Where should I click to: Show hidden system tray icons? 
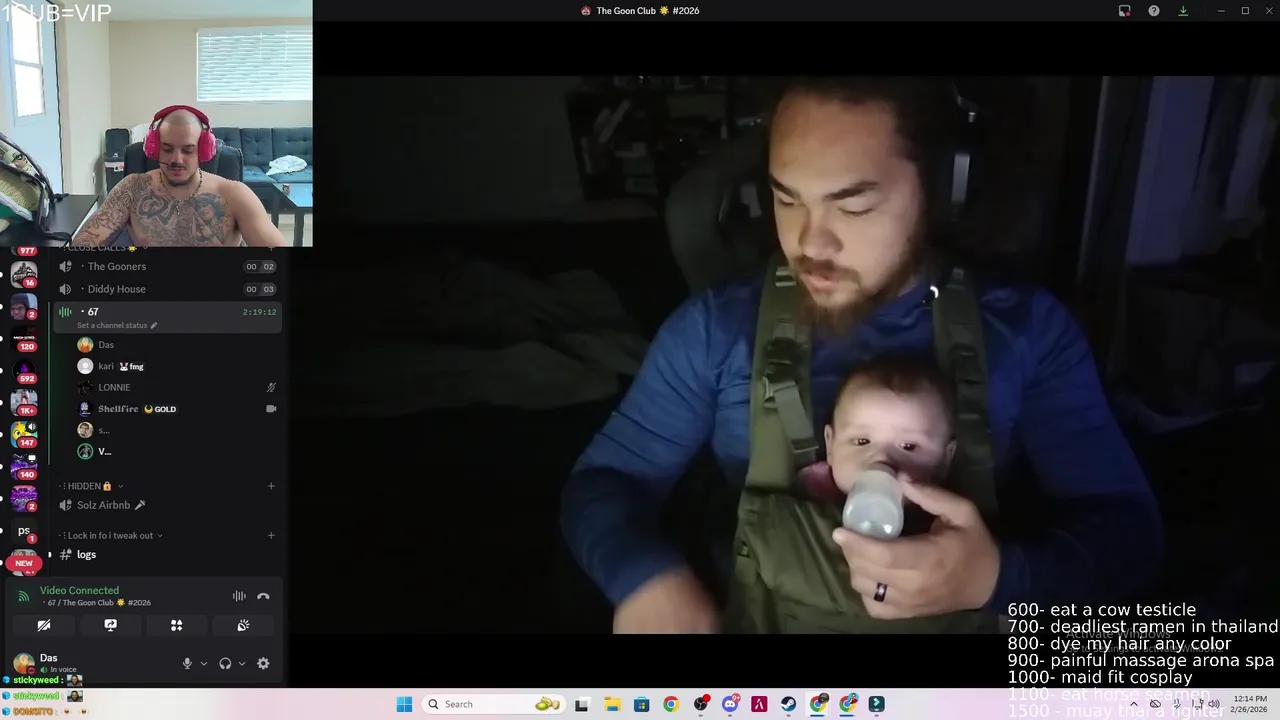click(x=1133, y=704)
